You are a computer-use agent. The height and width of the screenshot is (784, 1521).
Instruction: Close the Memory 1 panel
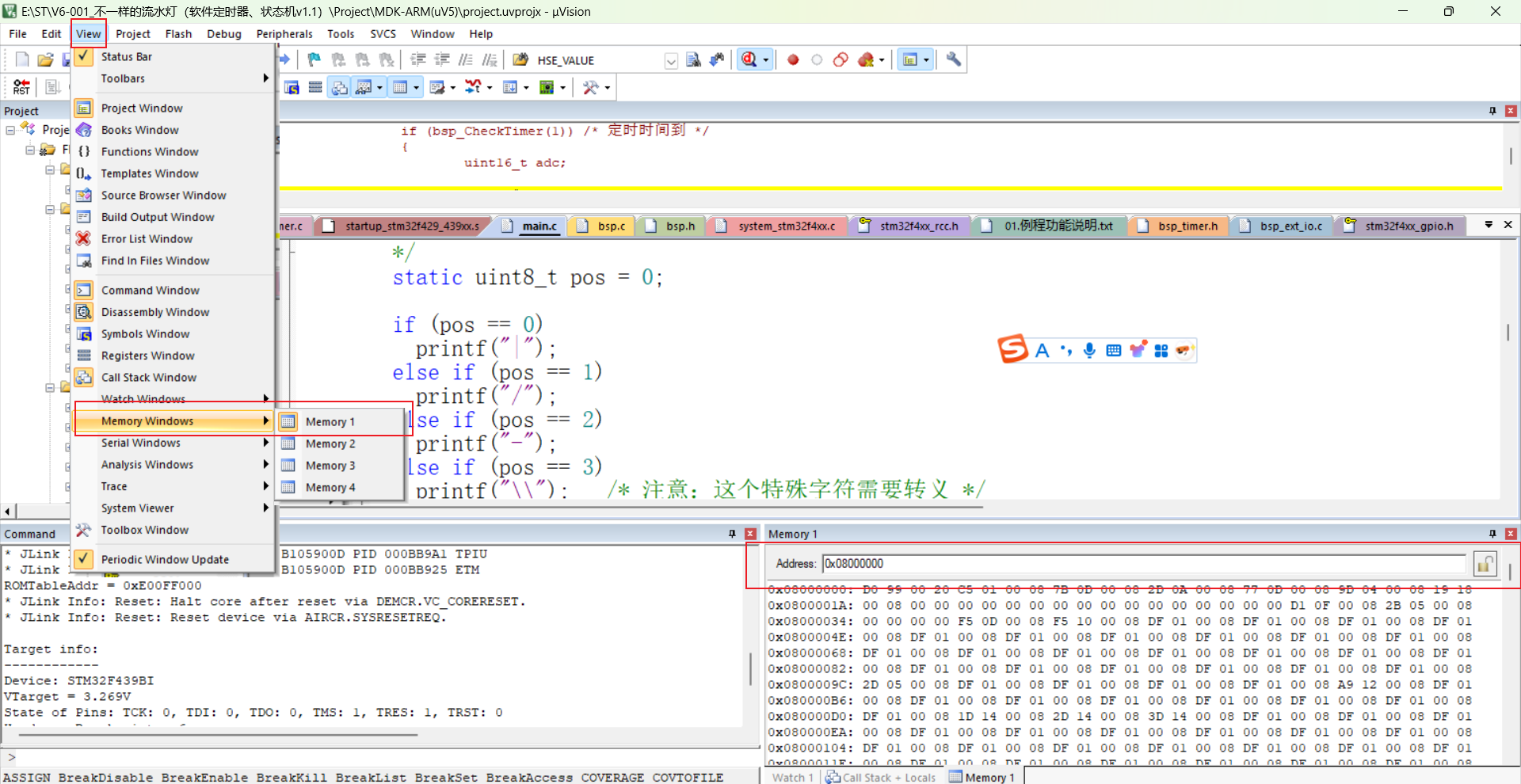(1511, 534)
